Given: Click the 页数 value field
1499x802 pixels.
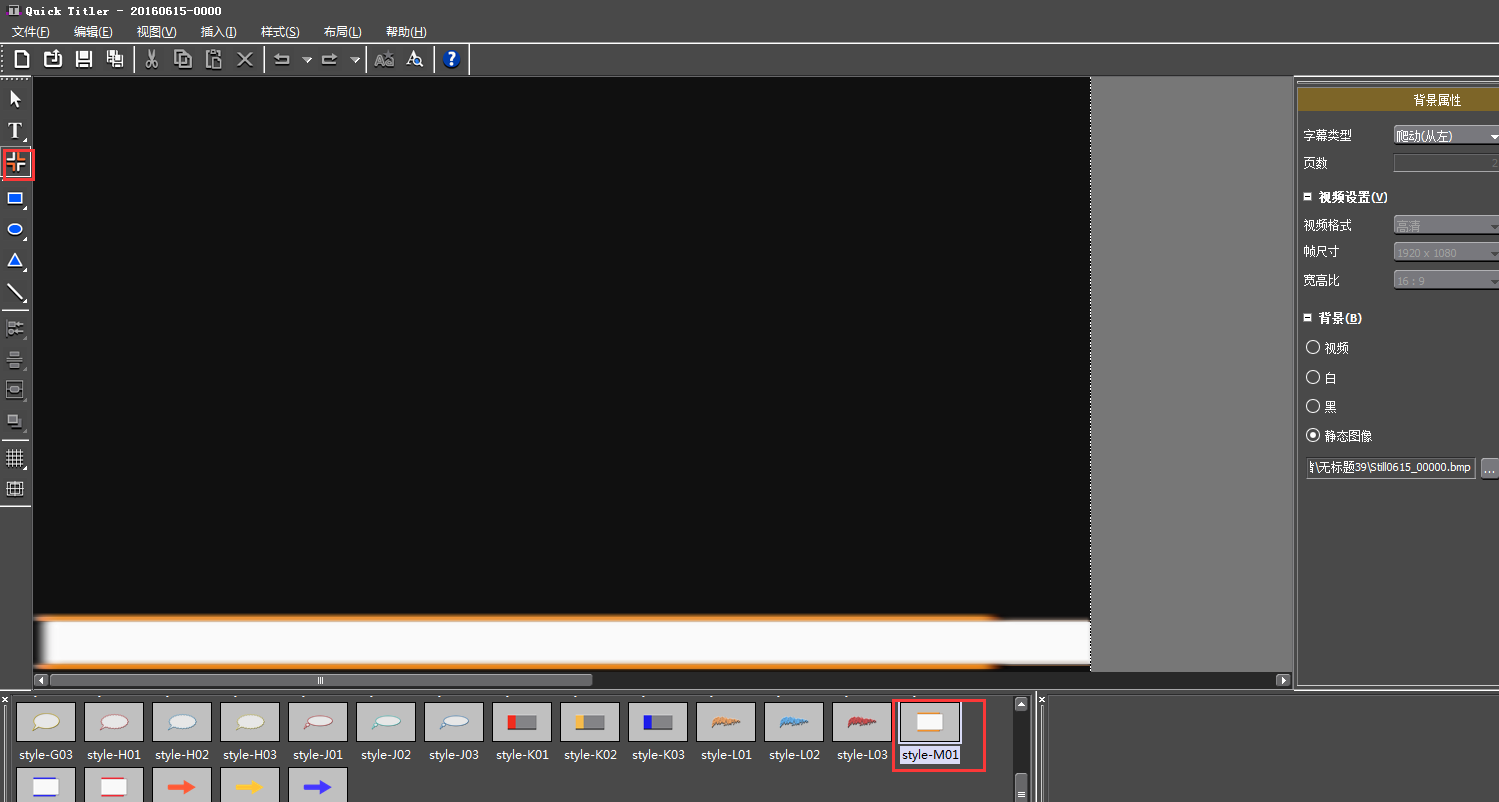Looking at the screenshot, I should [x=1446, y=163].
